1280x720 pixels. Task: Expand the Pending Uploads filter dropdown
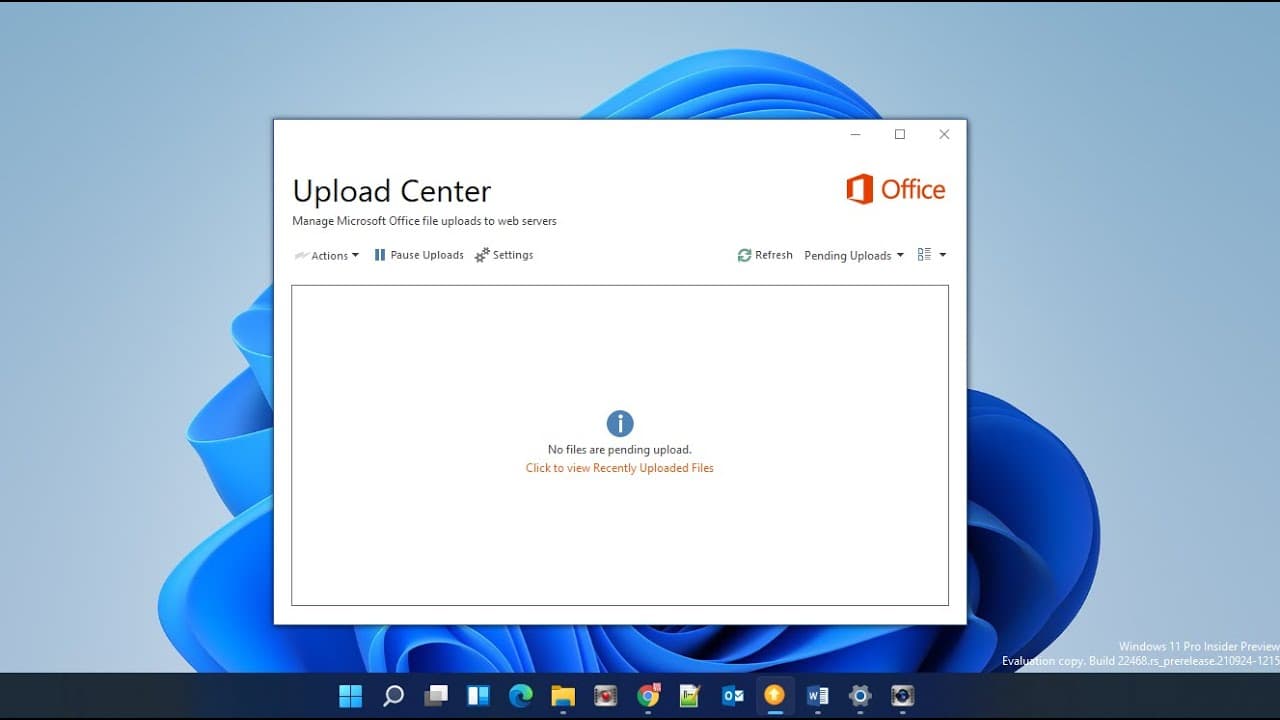(x=854, y=255)
